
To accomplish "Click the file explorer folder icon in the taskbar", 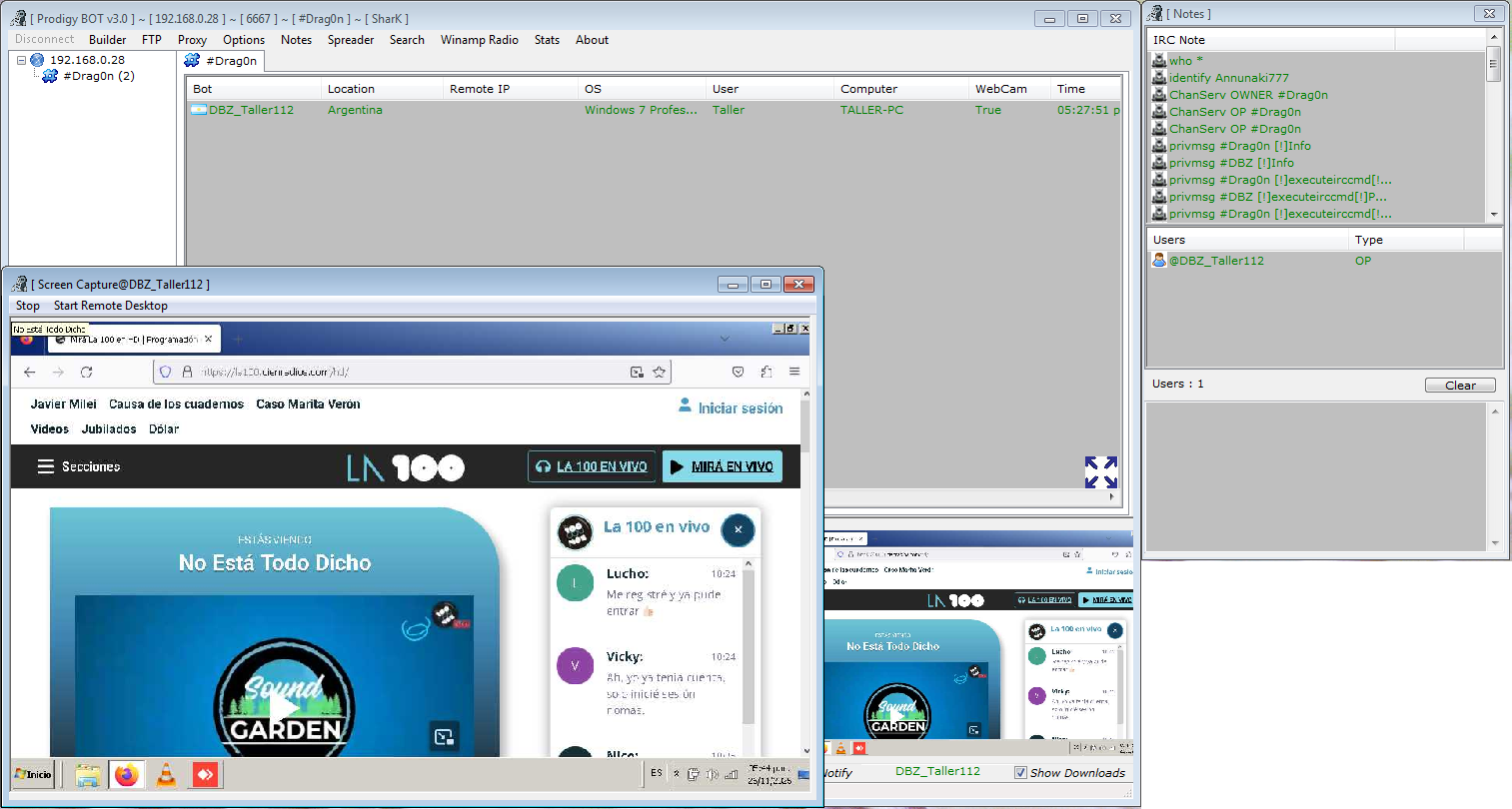I will click(x=87, y=774).
